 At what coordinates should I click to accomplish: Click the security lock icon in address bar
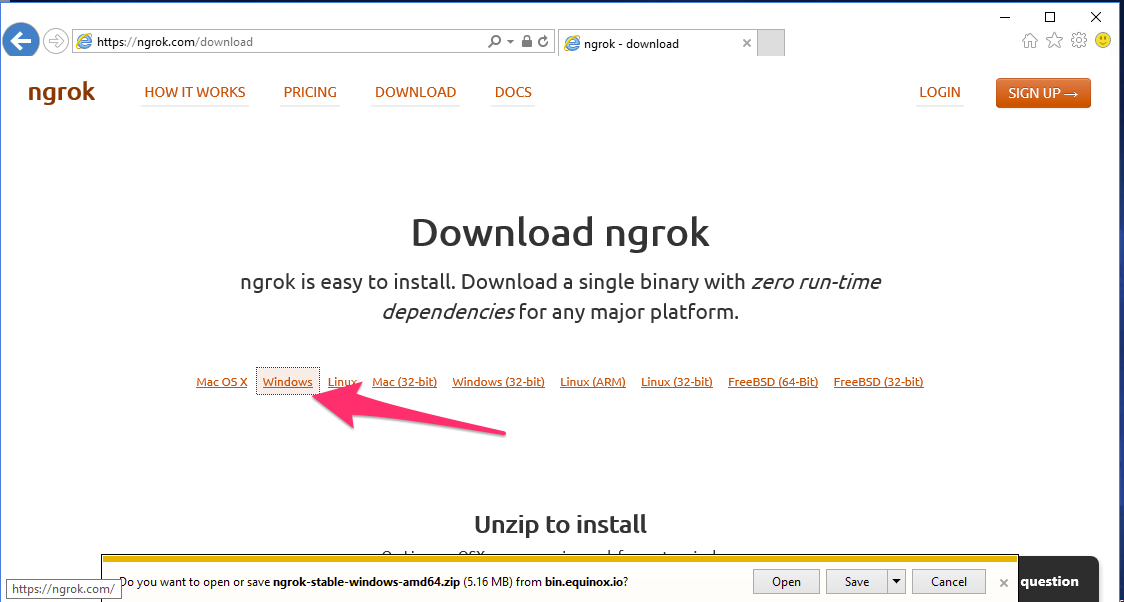click(527, 42)
